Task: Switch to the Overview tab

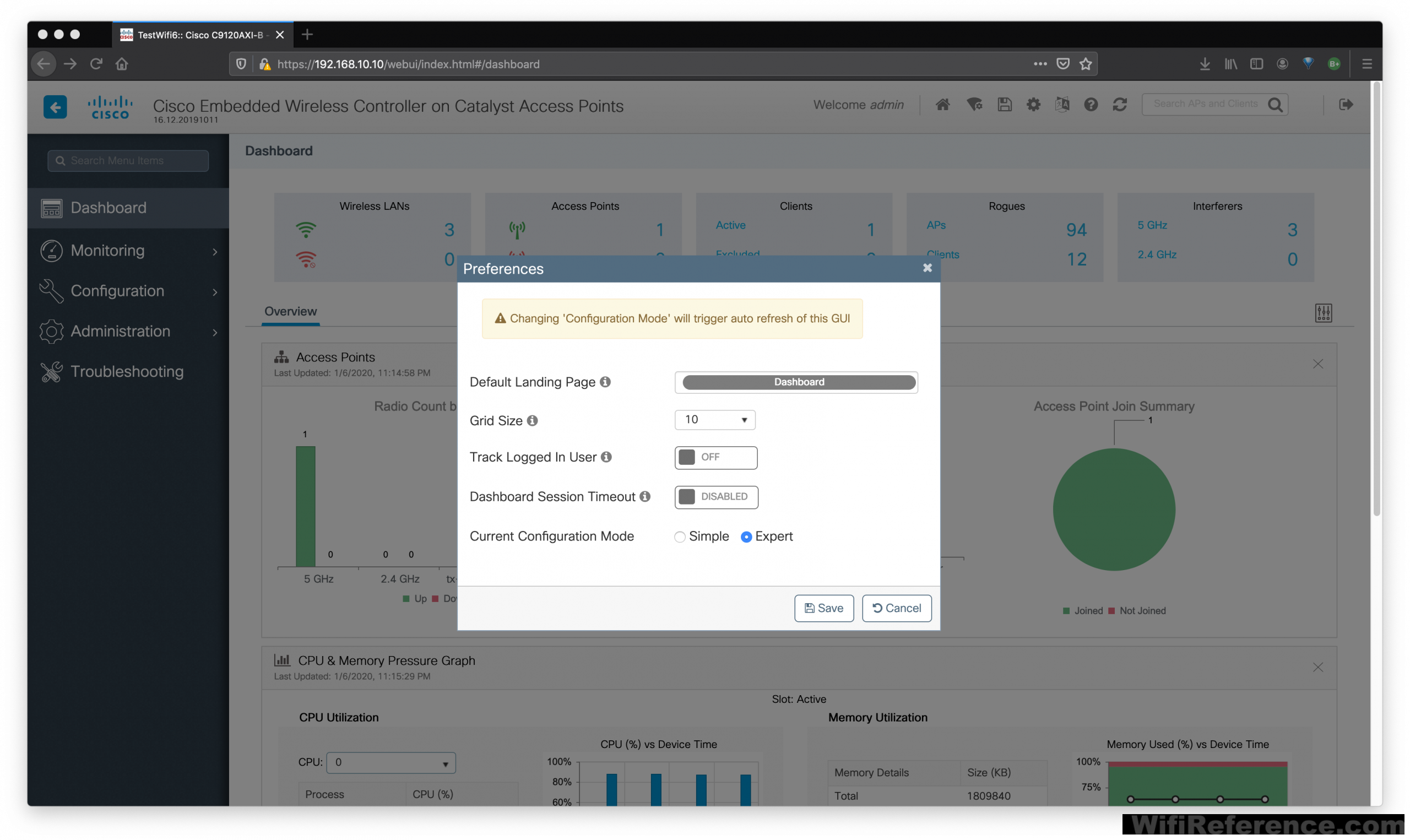Action: click(x=291, y=312)
